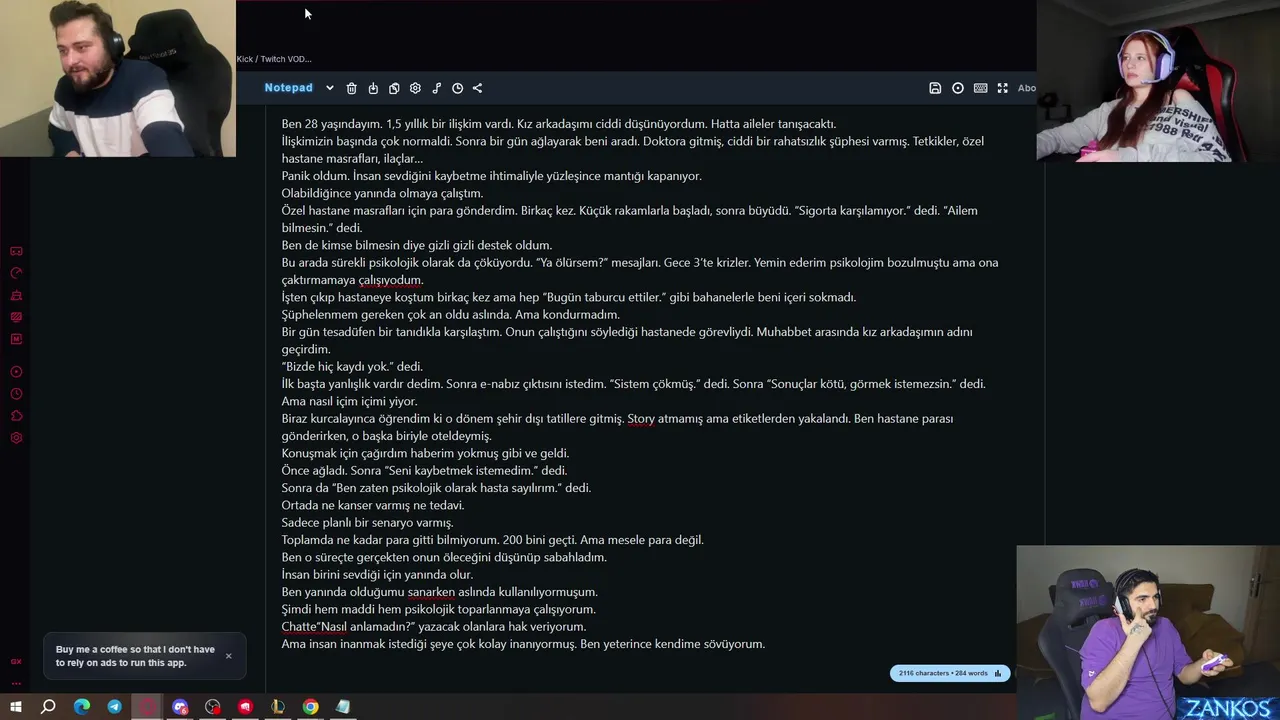Open the VR goggles icon in Opera sidebar
The height and width of the screenshot is (720, 1280).
coord(16,251)
